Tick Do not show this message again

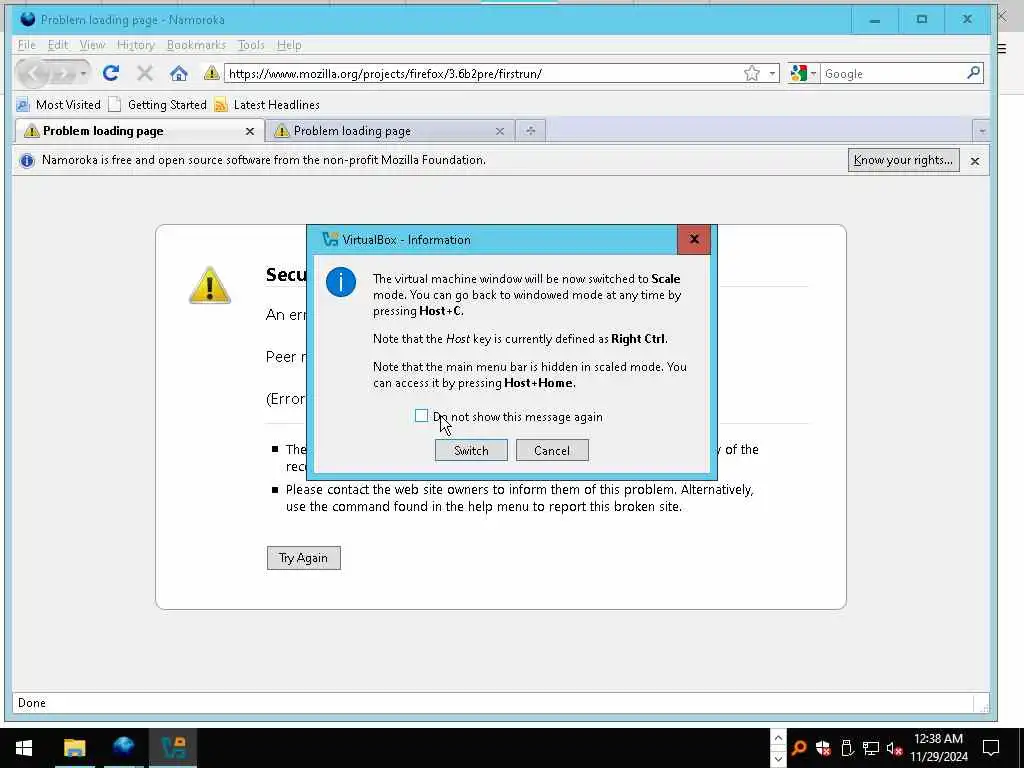[421, 416]
